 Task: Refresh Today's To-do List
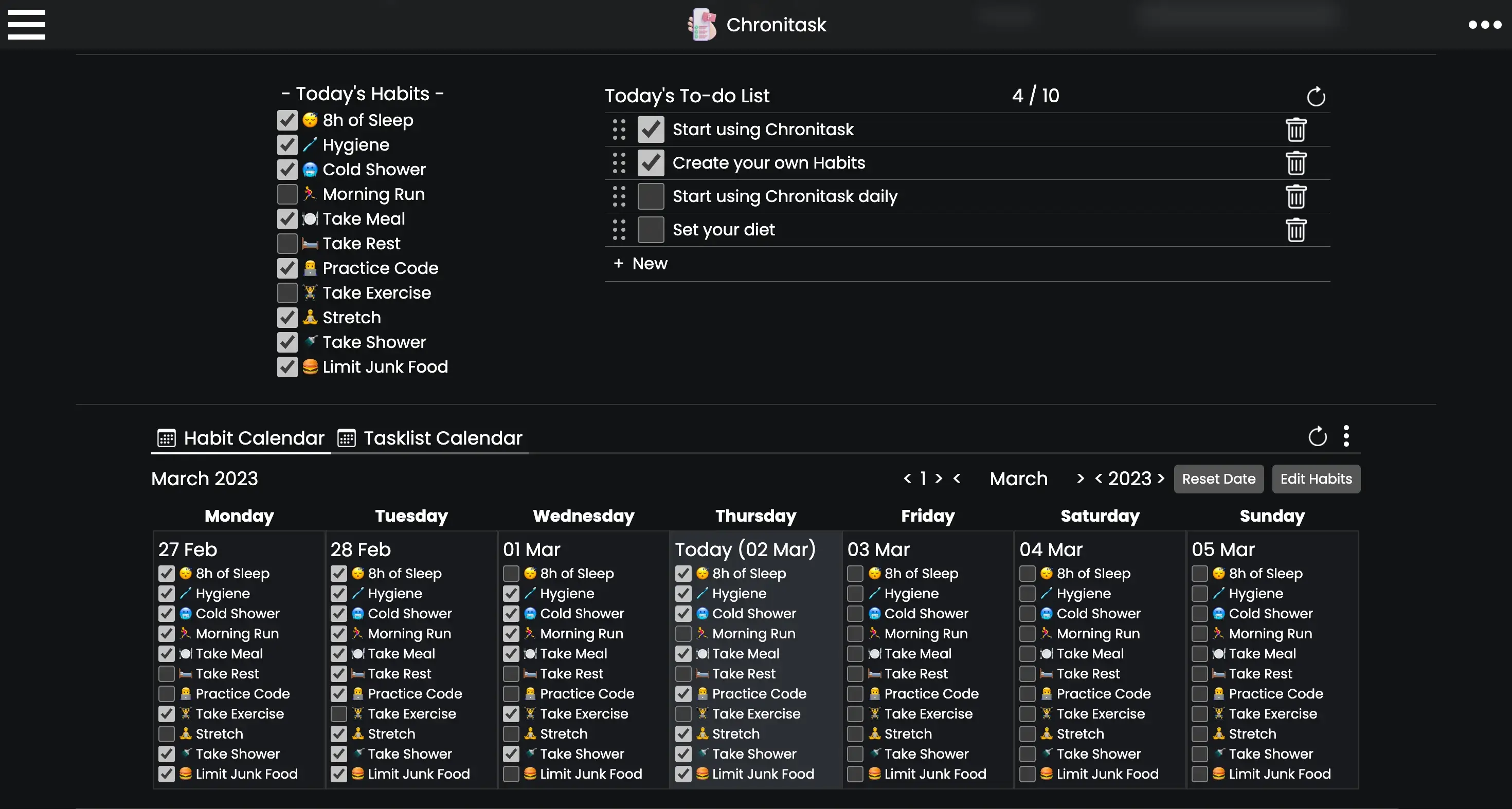(1316, 96)
